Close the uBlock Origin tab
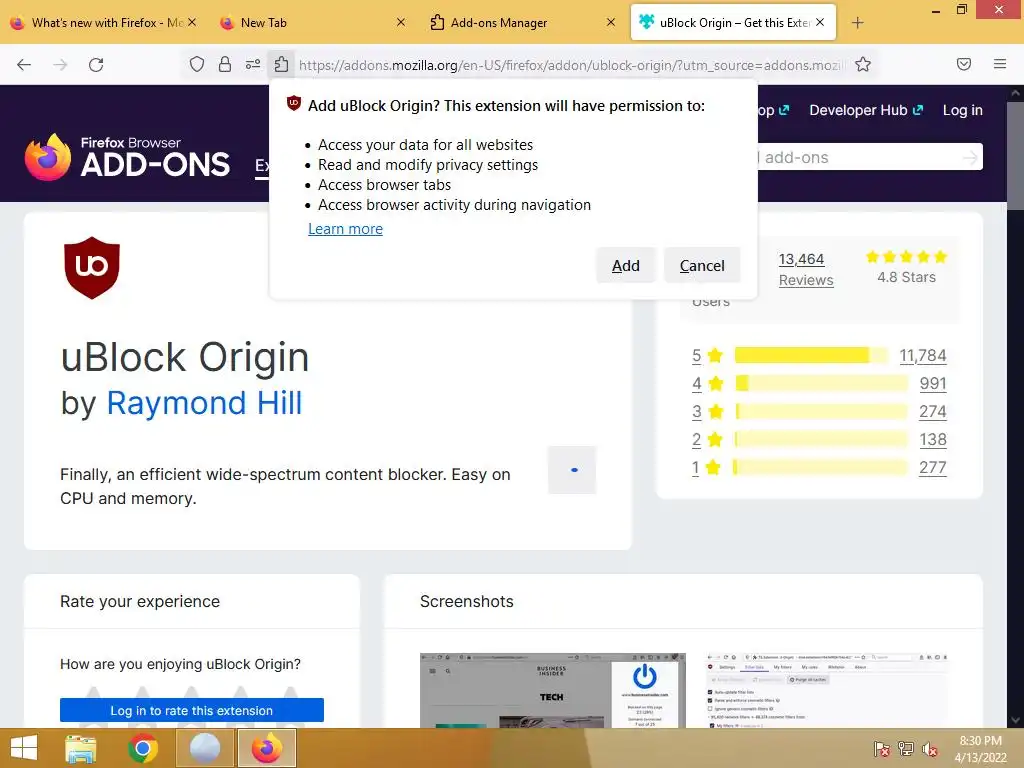Image resolution: width=1024 pixels, height=768 pixels. 820,22
